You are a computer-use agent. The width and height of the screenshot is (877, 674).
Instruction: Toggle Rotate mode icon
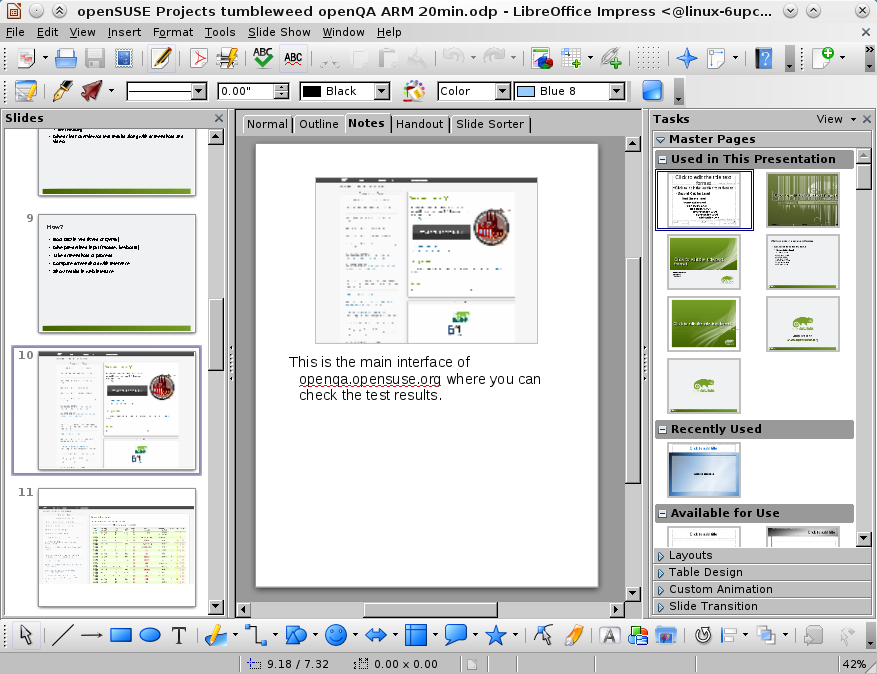tap(702, 635)
